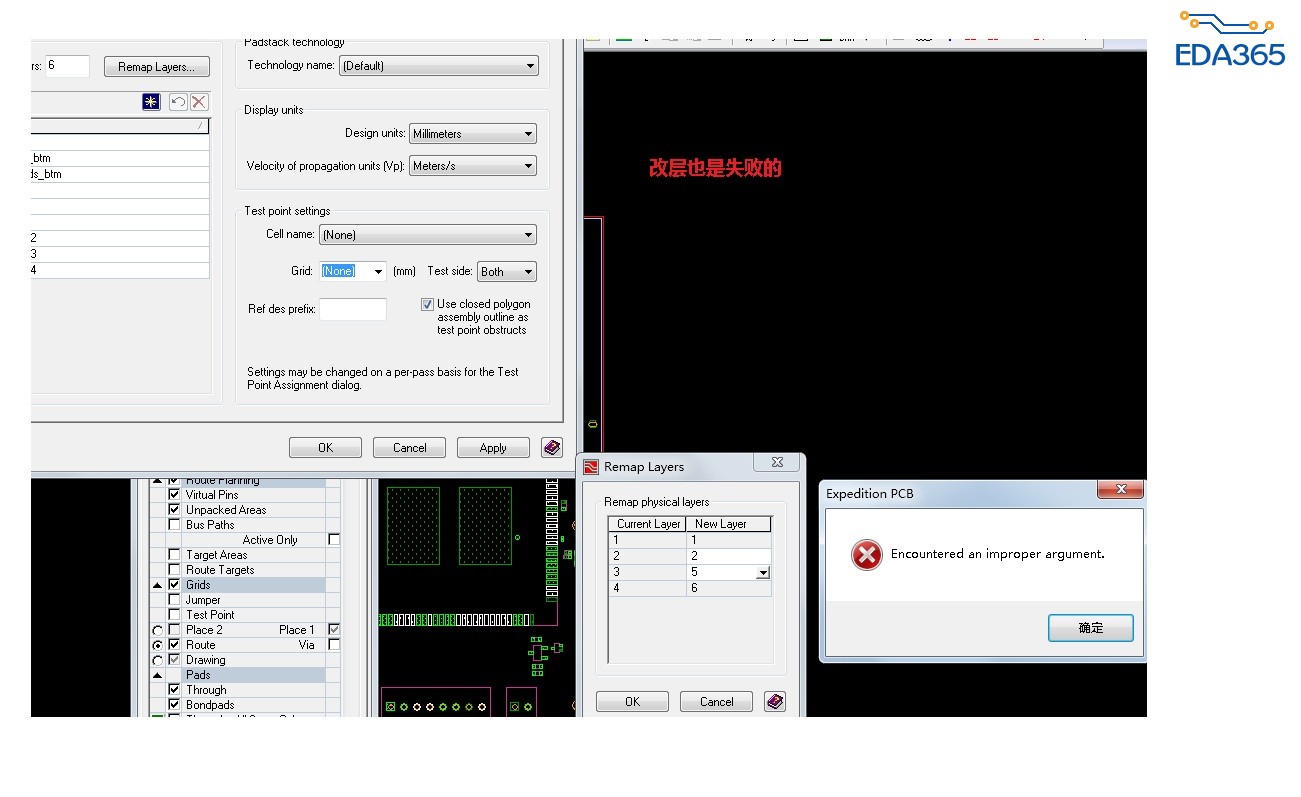
Task: Uncheck the Bondpads checkbox
Action: coord(175,705)
